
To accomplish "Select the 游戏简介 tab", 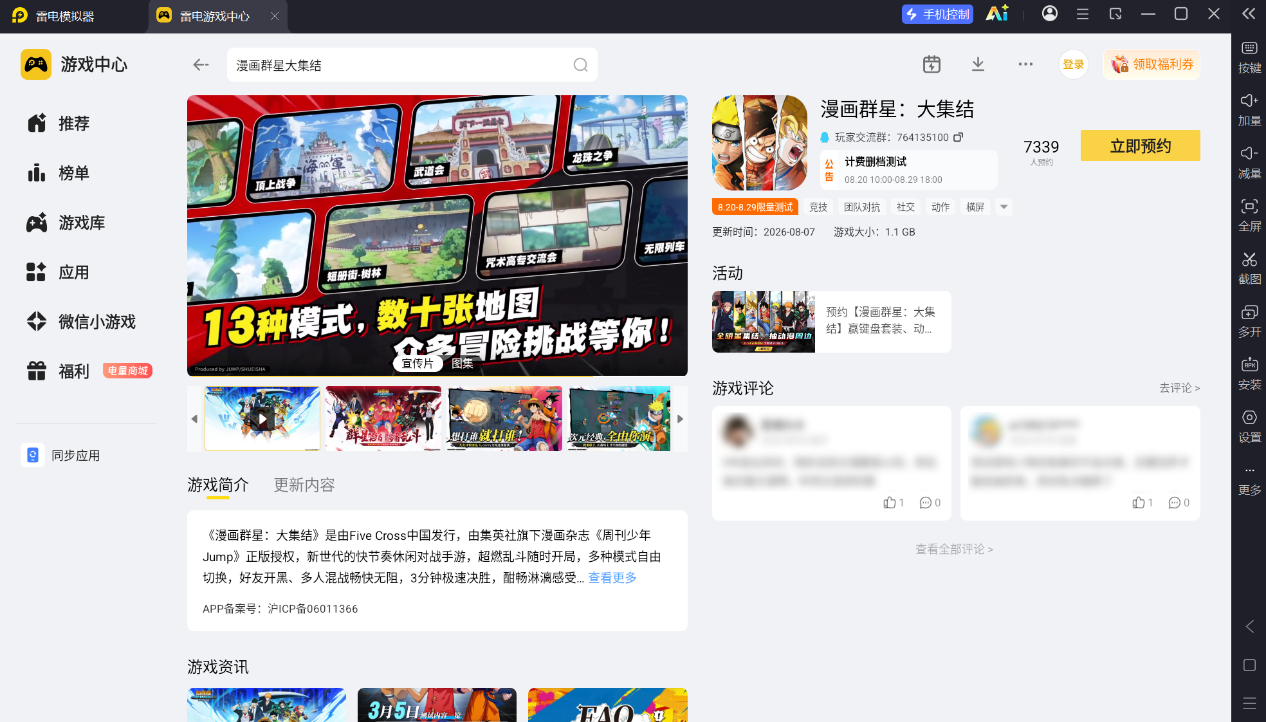I will pos(218,485).
